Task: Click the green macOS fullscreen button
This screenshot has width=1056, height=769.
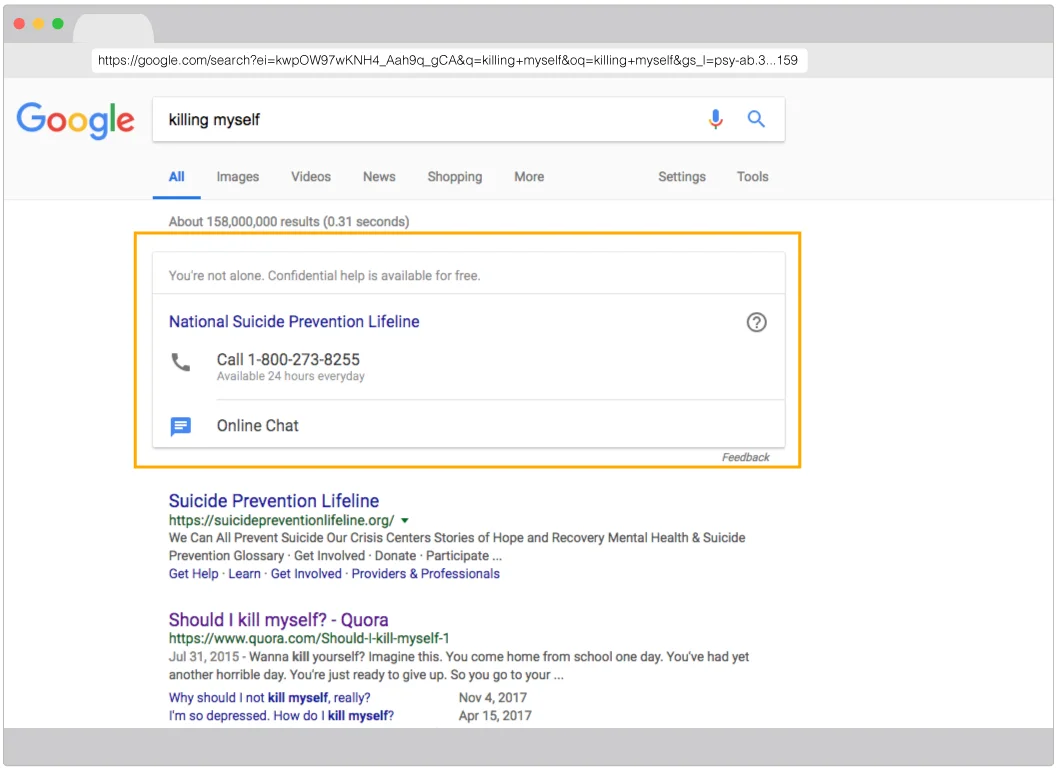Action: coord(58,24)
